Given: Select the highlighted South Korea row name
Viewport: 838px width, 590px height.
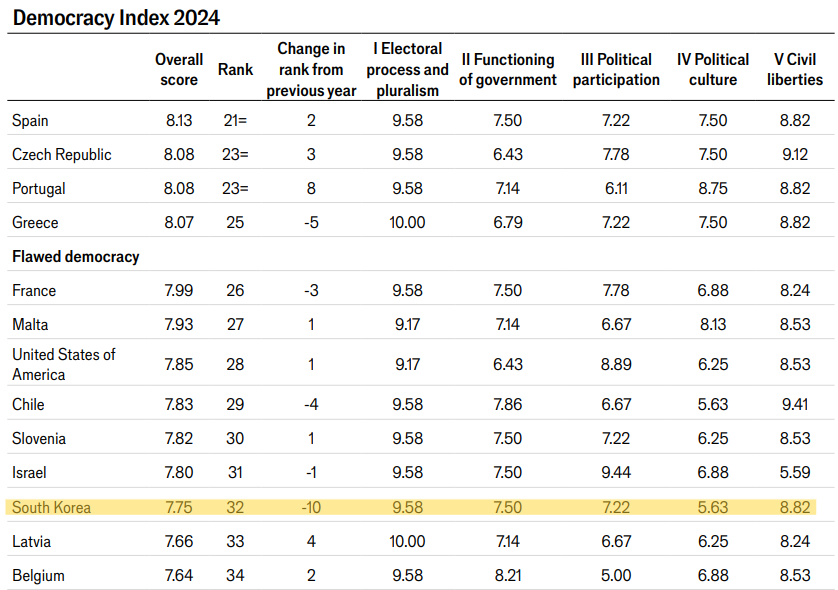Looking at the screenshot, I should [x=51, y=508].
